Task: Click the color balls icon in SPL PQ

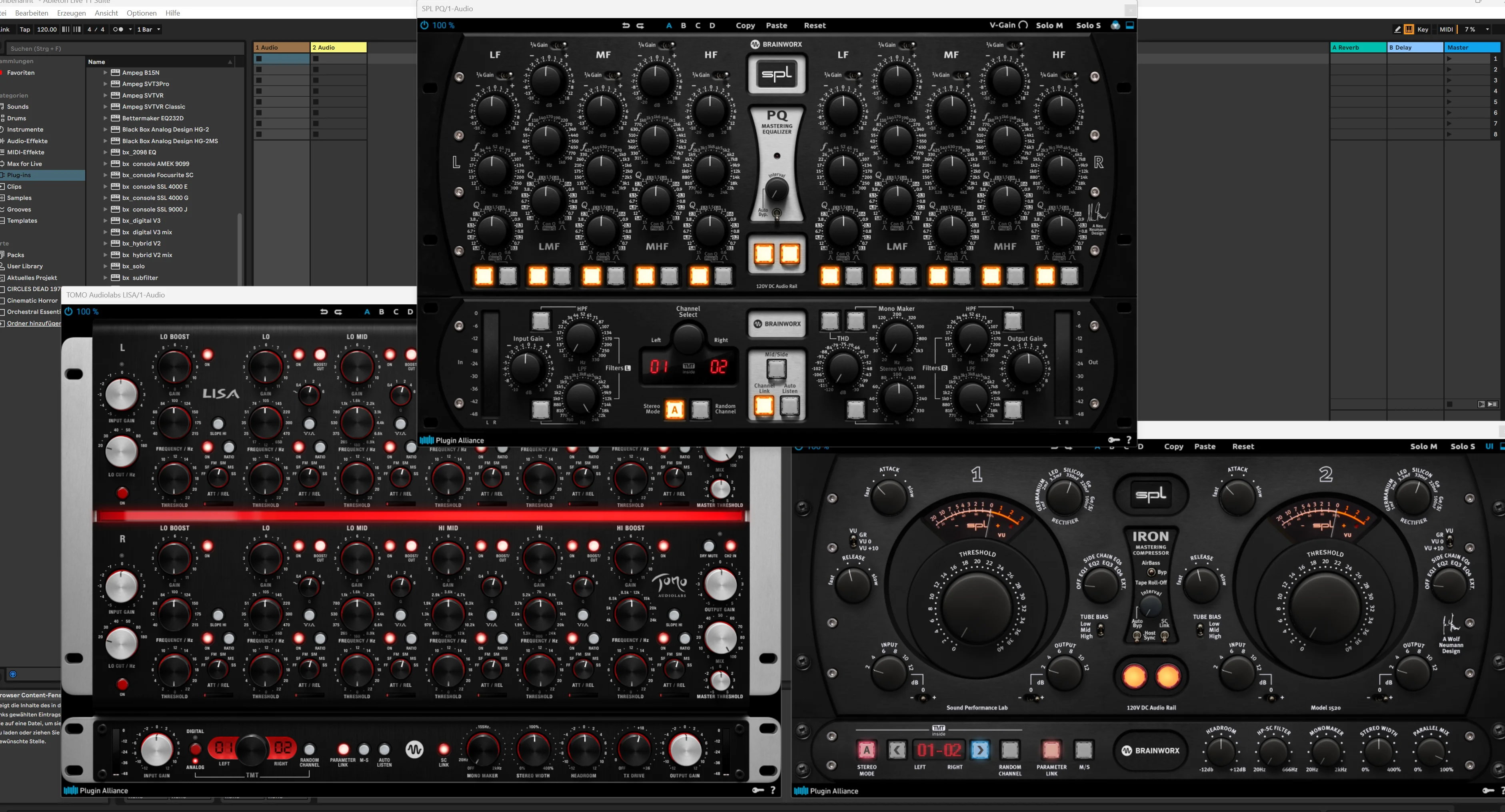Action: [1115, 25]
